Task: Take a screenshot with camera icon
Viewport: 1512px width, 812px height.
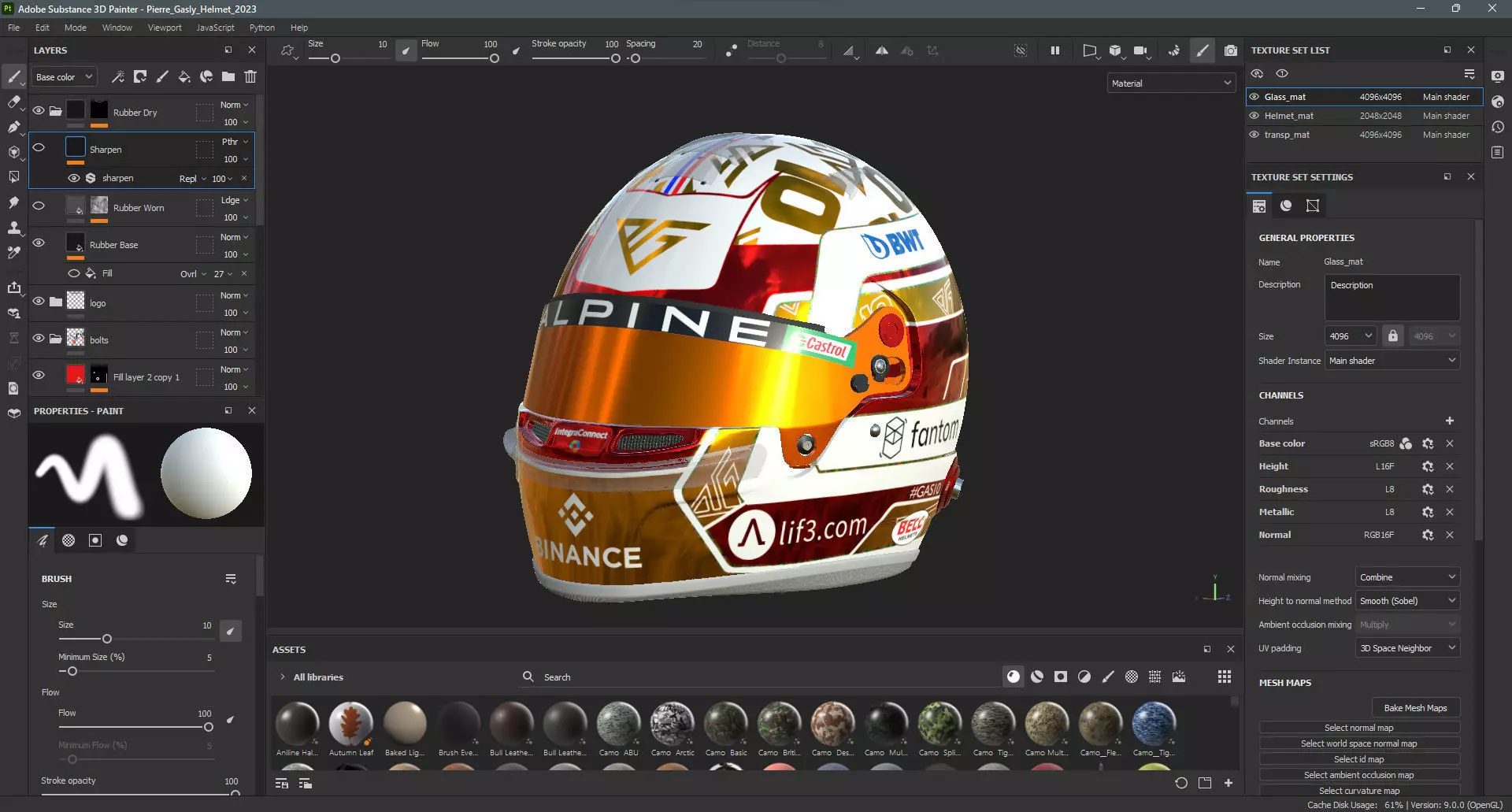Action: tap(1230, 50)
